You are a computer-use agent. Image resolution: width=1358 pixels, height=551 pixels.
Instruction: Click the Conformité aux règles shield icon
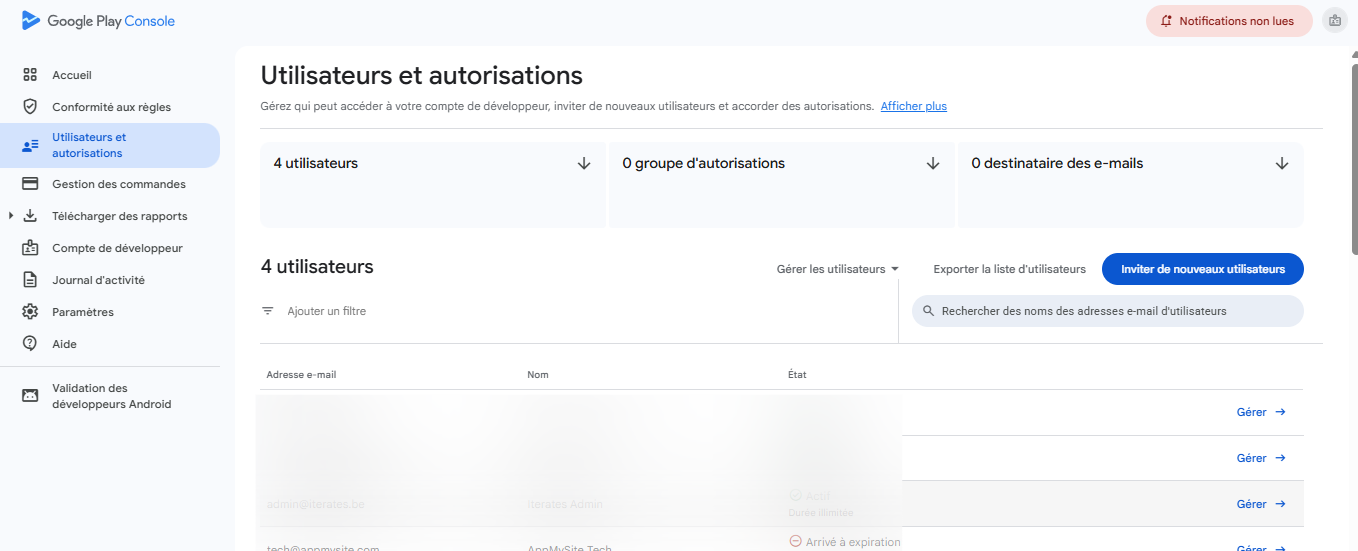pos(30,107)
